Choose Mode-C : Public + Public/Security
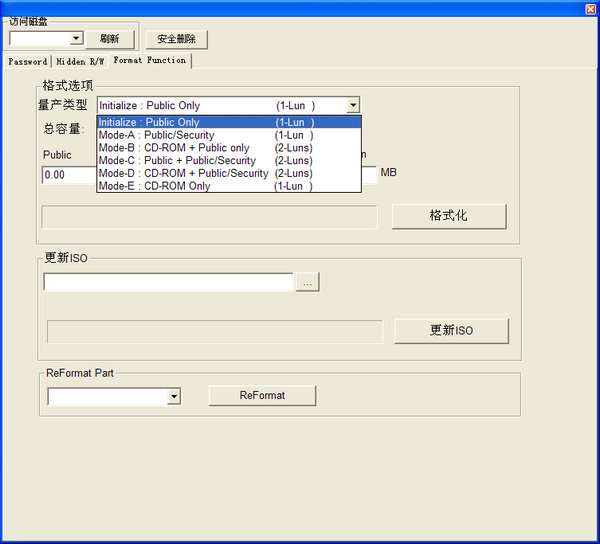600x544 pixels. pos(229,160)
